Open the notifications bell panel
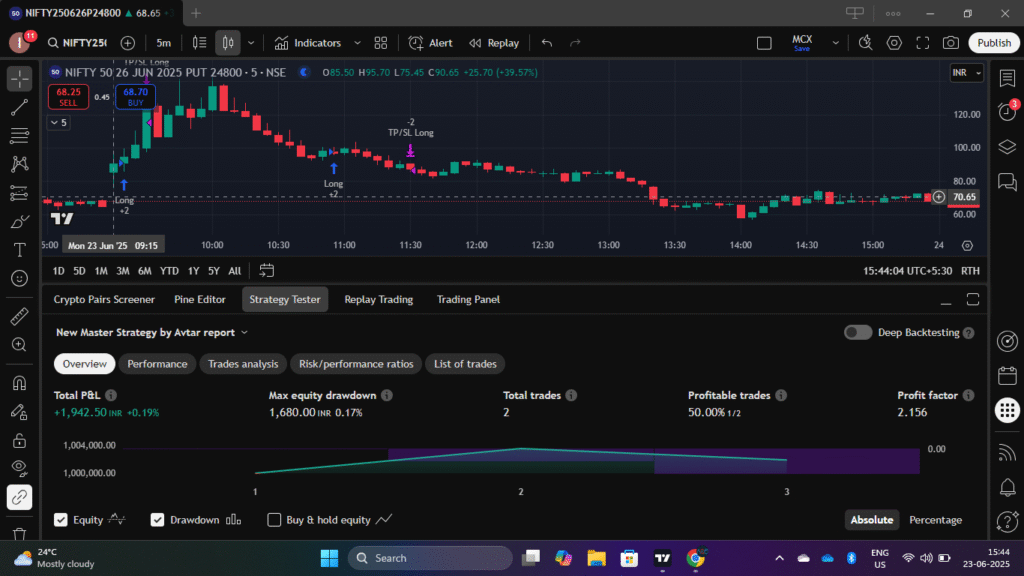Screen dimensions: 1024x576 (x=1007, y=487)
